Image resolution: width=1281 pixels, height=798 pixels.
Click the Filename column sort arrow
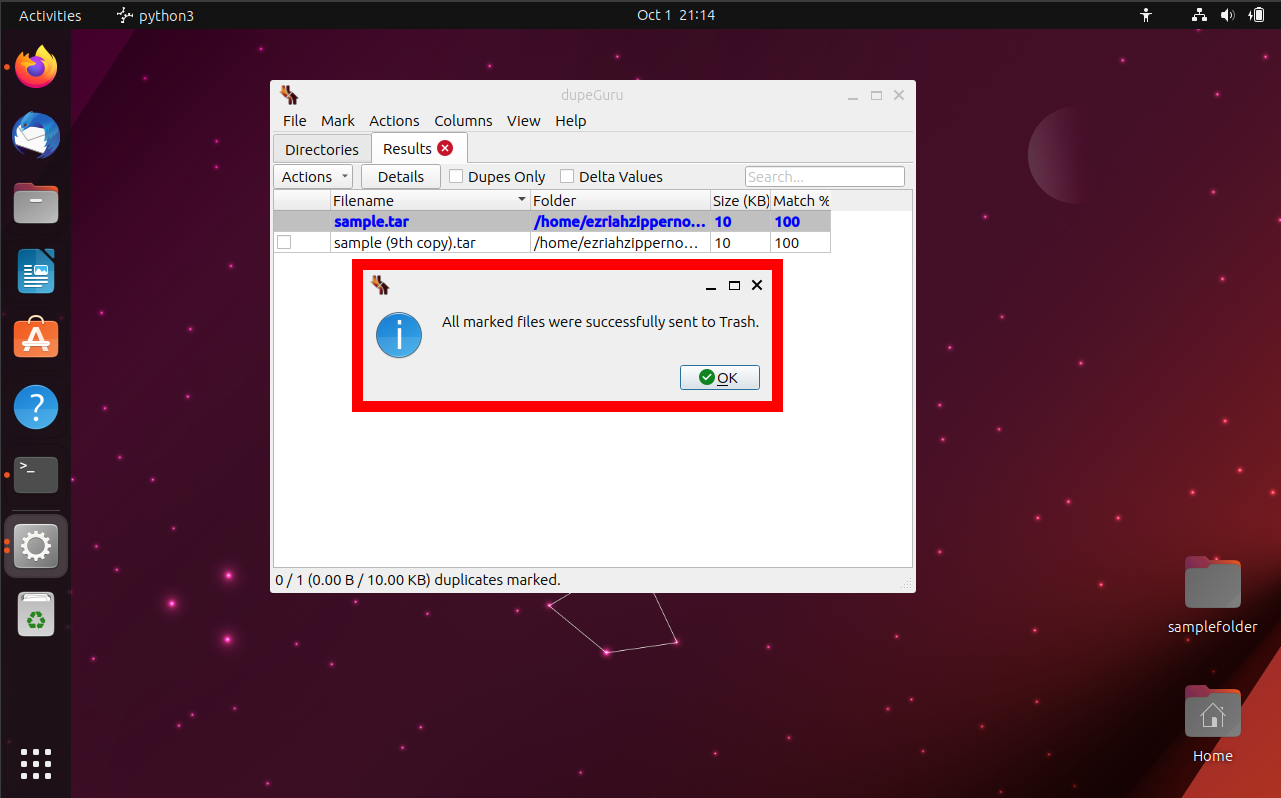522,201
